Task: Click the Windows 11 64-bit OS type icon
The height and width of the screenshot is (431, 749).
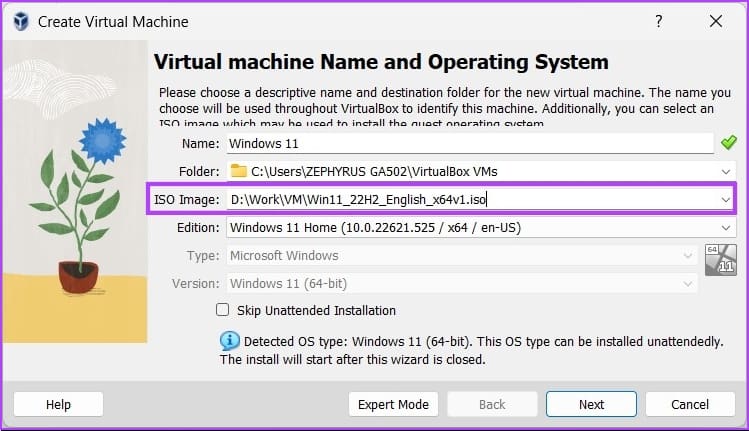Action: click(x=721, y=259)
